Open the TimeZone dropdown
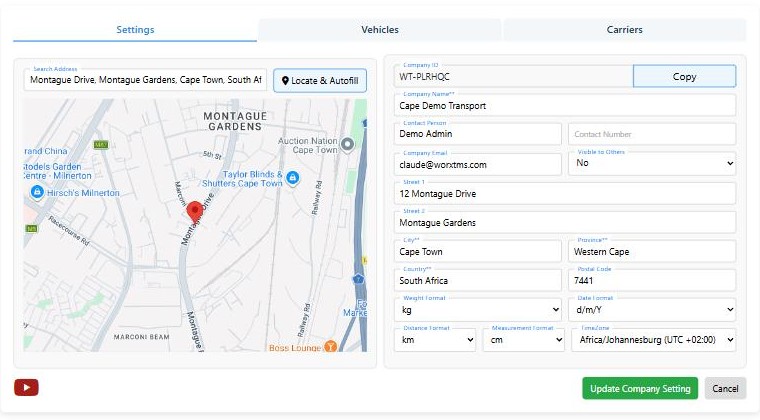This screenshot has height=420, width=760. [653, 340]
